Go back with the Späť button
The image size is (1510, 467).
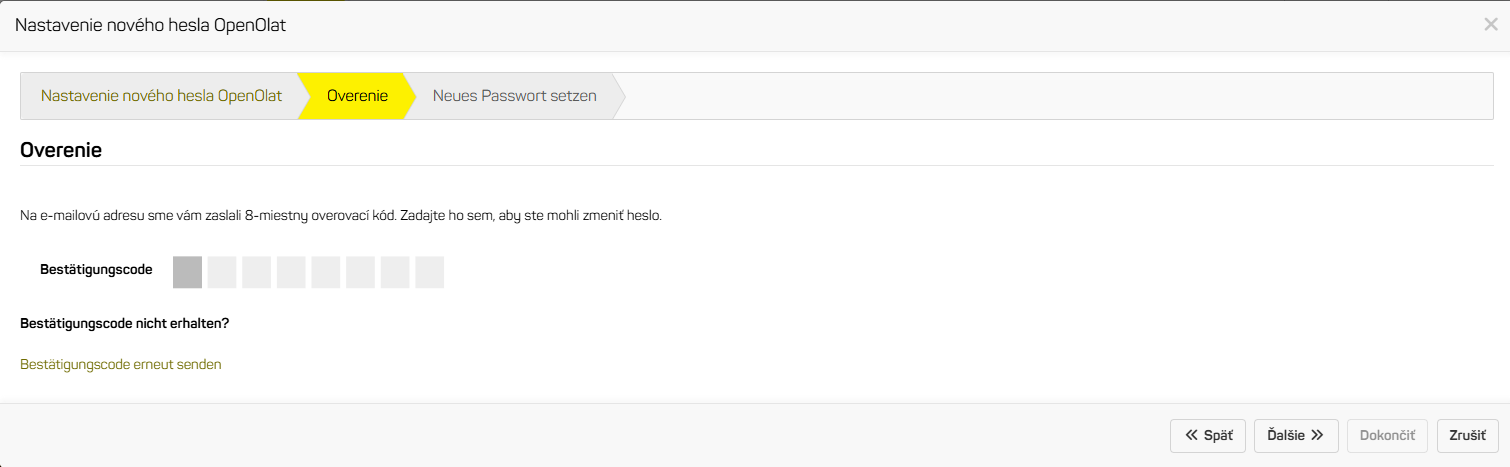click(x=1207, y=435)
